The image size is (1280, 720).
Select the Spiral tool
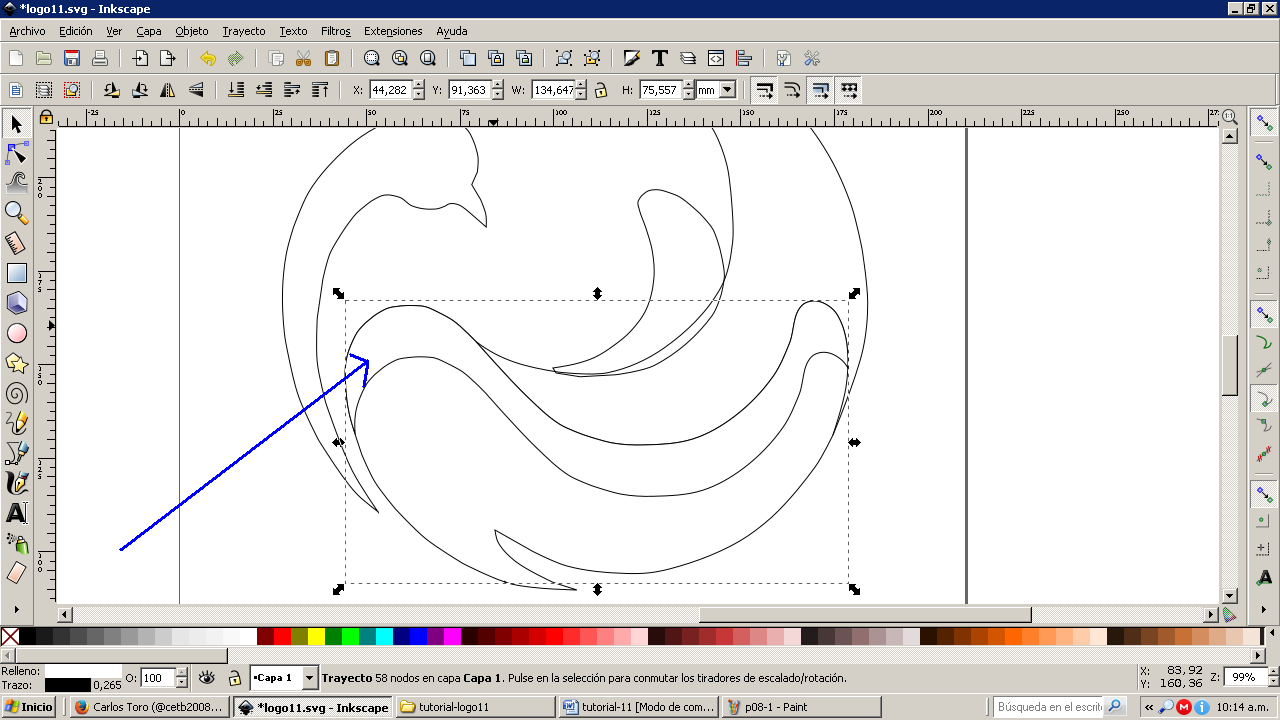click(x=16, y=393)
